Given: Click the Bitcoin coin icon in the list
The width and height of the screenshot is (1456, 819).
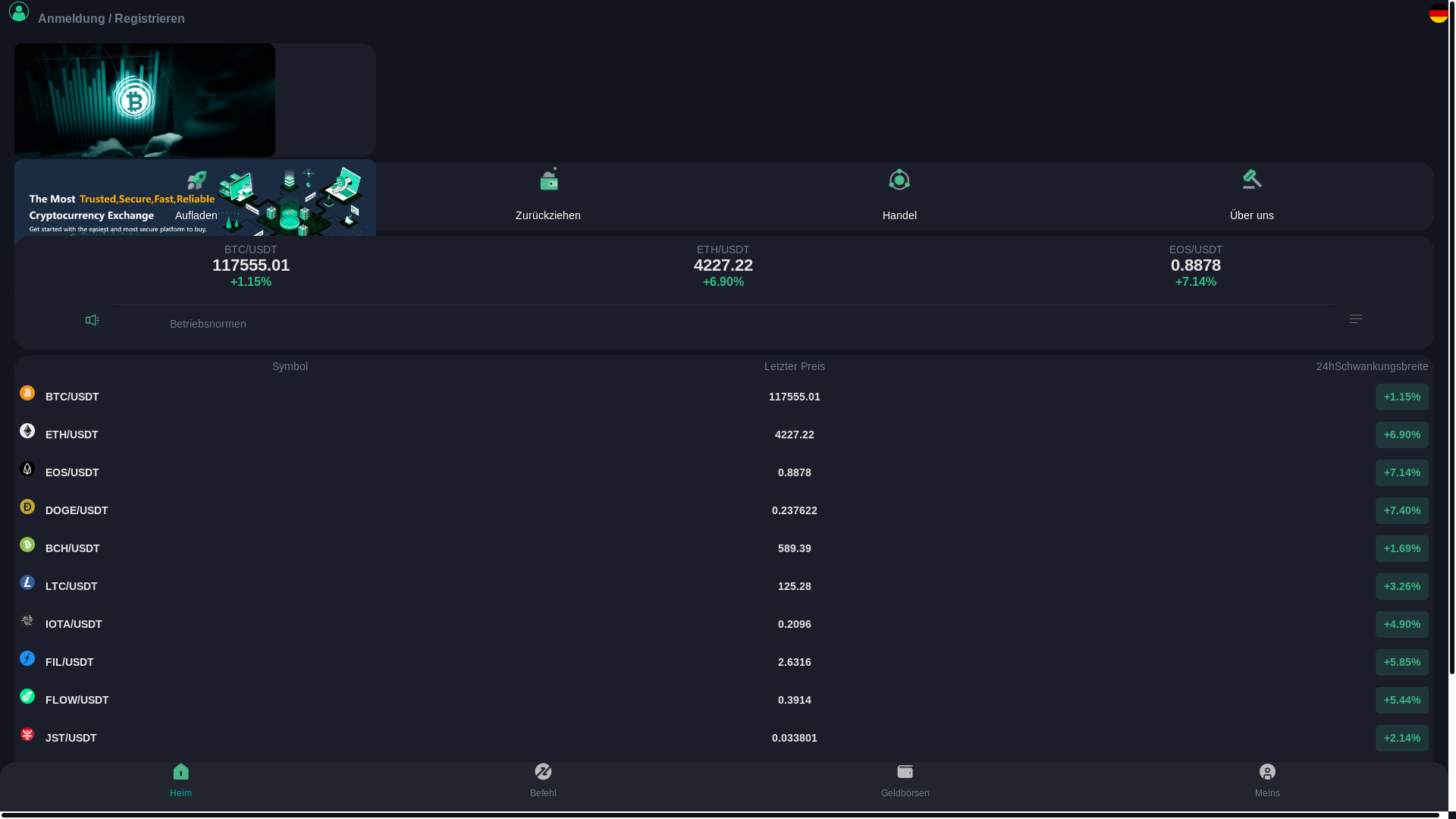Looking at the screenshot, I should (x=27, y=393).
